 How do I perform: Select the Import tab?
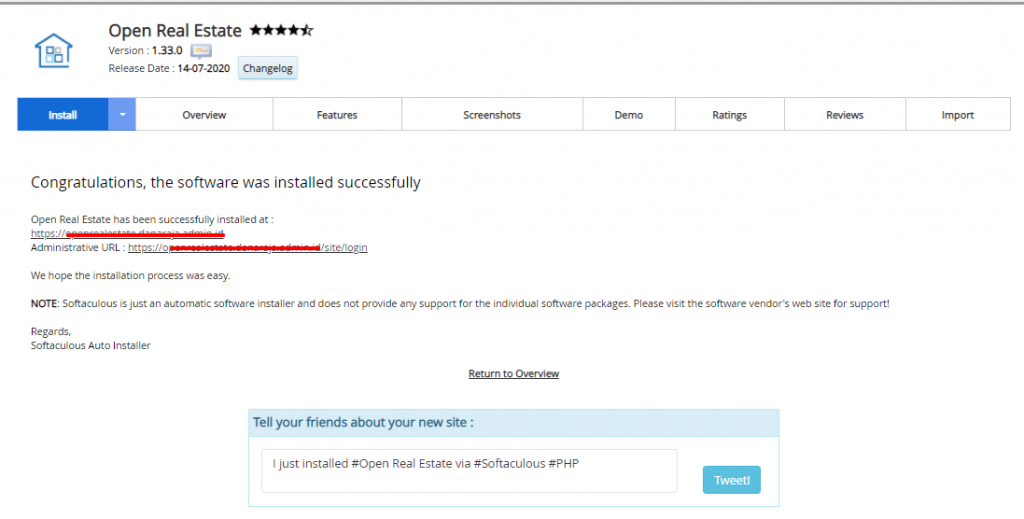(957, 115)
